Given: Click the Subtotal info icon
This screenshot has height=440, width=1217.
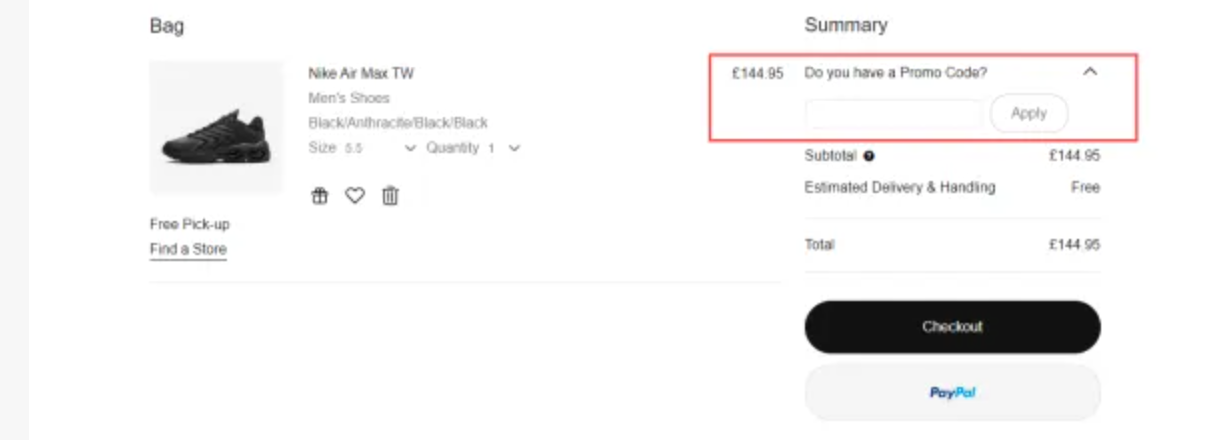Looking at the screenshot, I should point(869,156).
